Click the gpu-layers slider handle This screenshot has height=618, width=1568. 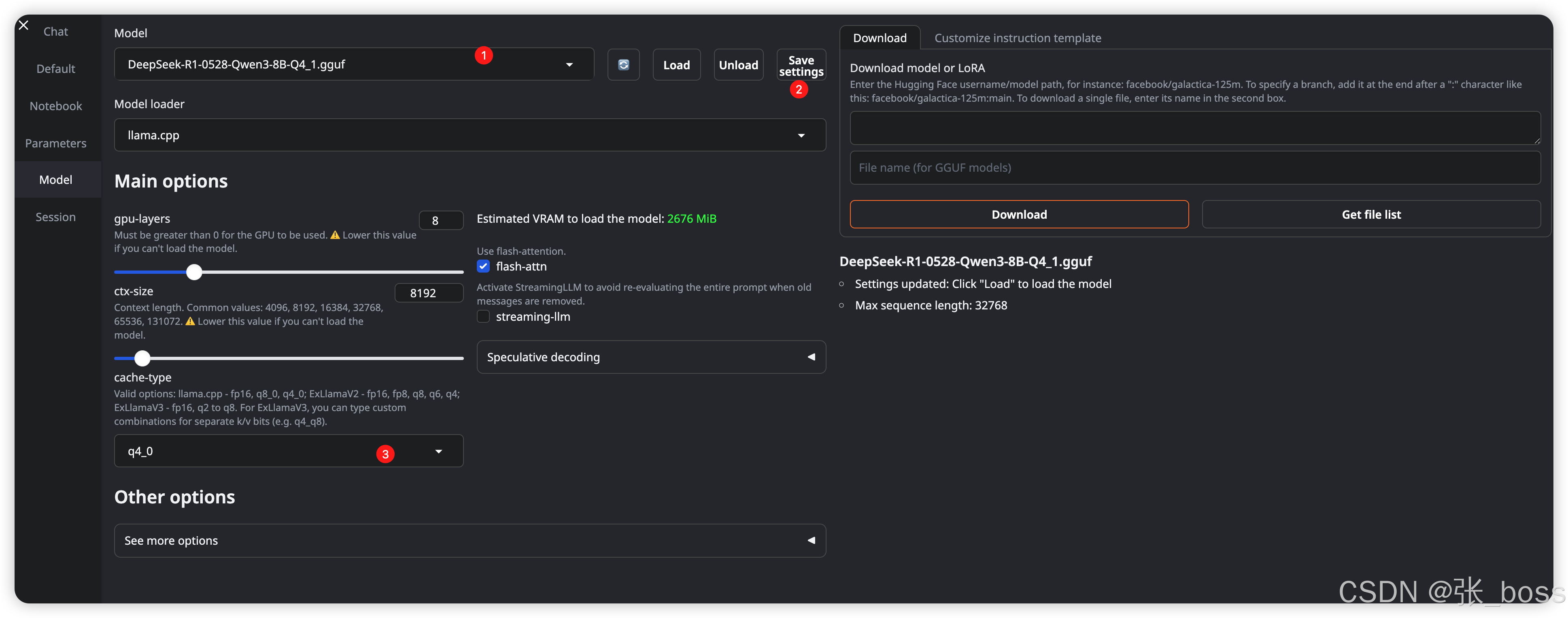(x=194, y=272)
